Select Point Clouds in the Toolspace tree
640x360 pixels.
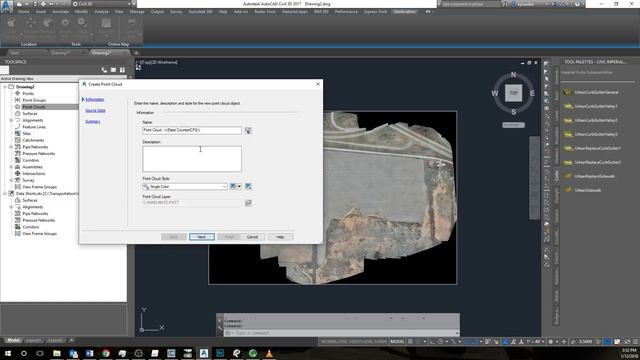click(x=34, y=107)
